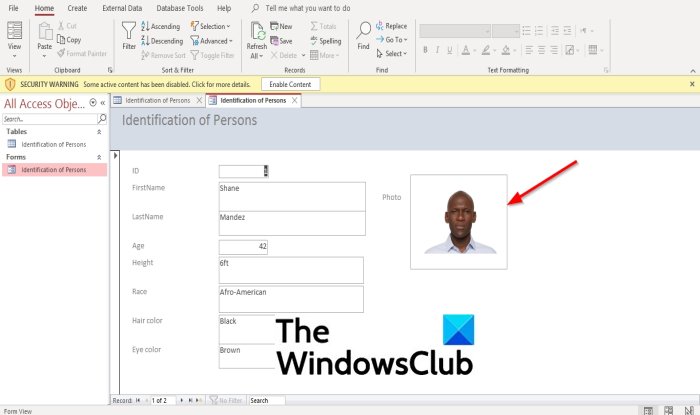The height and width of the screenshot is (415, 700).
Task: Click the Copy command
Action: point(69,40)
